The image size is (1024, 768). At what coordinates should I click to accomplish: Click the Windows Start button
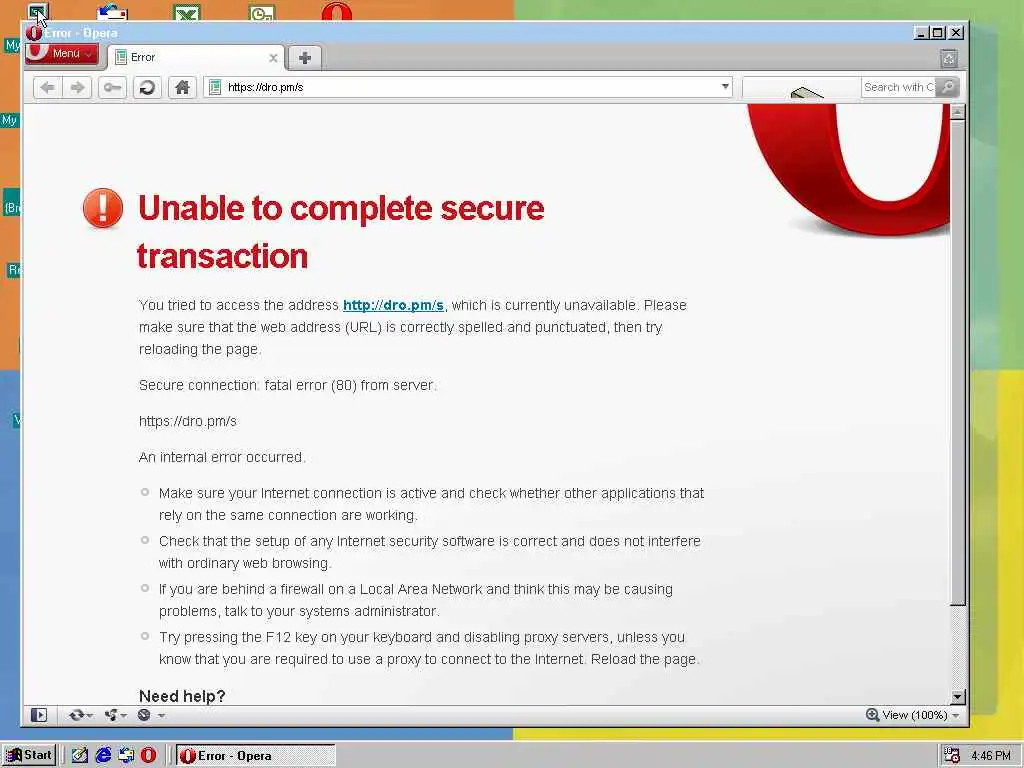click(x=29, y=756)
